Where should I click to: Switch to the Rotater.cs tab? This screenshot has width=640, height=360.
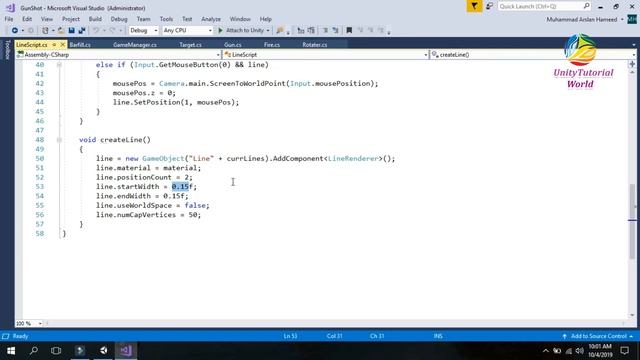click(315, 45)
